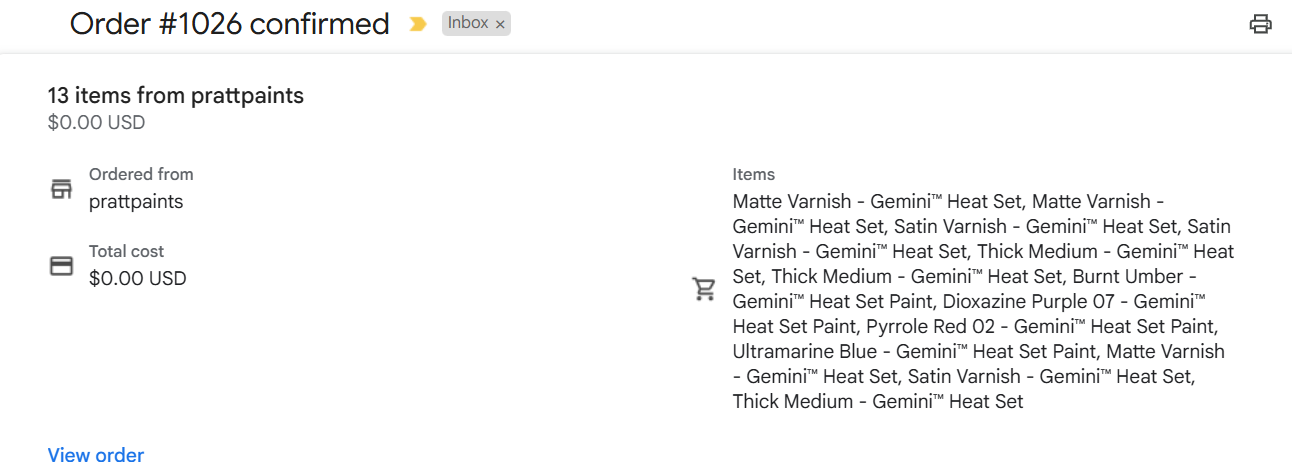Screen dimensions: 1292x462
Task: Select the 13 items from prattpaints heading
Action: 176,96
